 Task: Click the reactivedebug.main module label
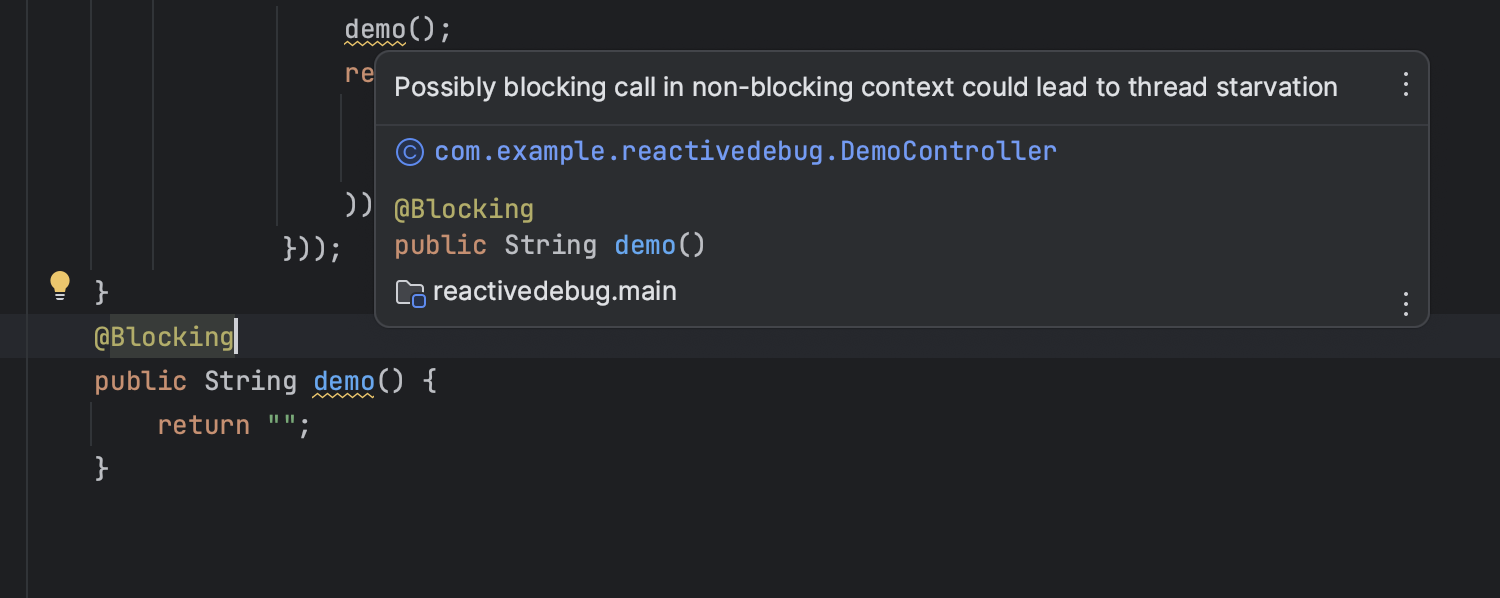tap(554, 292)
